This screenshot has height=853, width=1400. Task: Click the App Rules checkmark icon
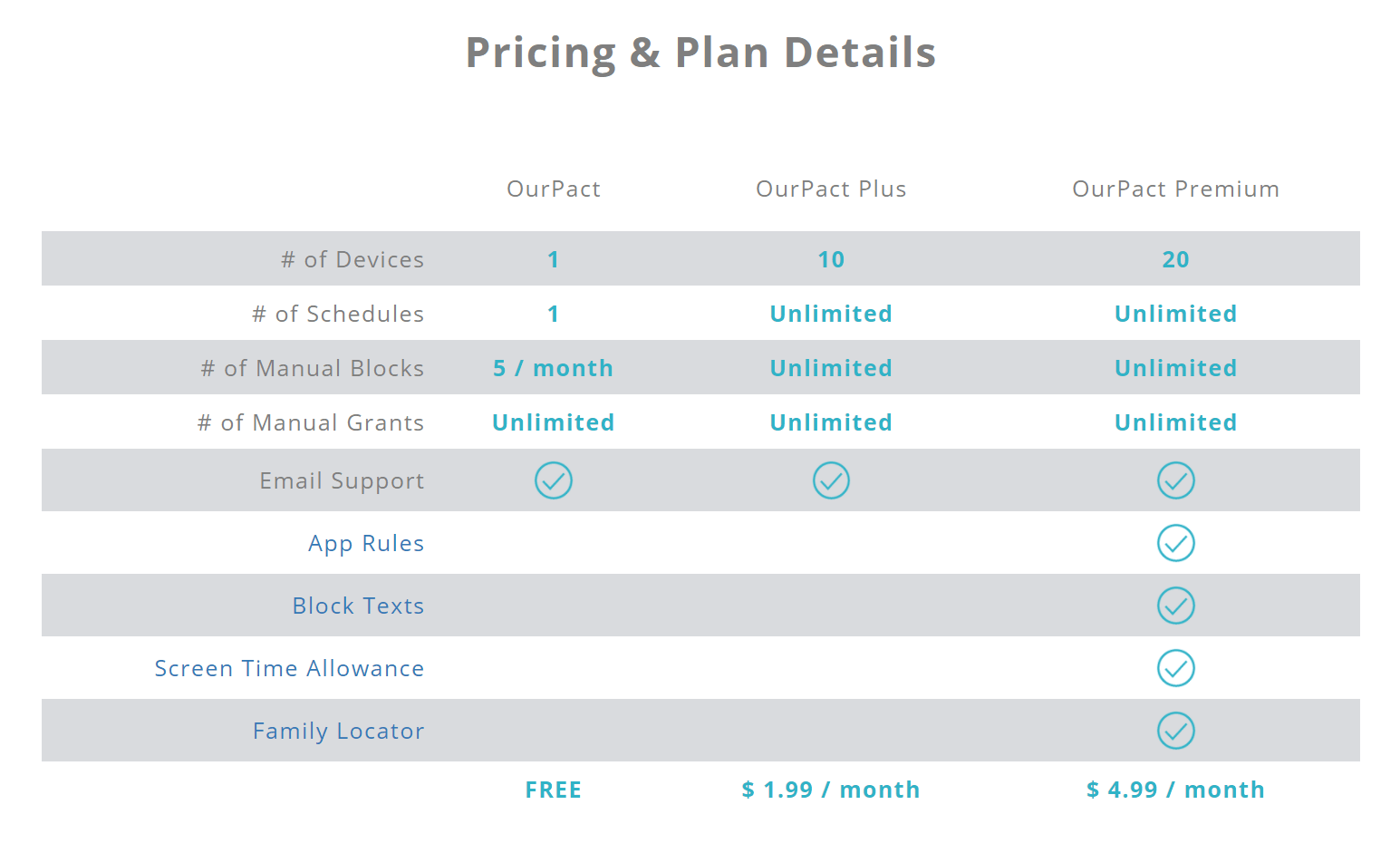[1175, 543]
